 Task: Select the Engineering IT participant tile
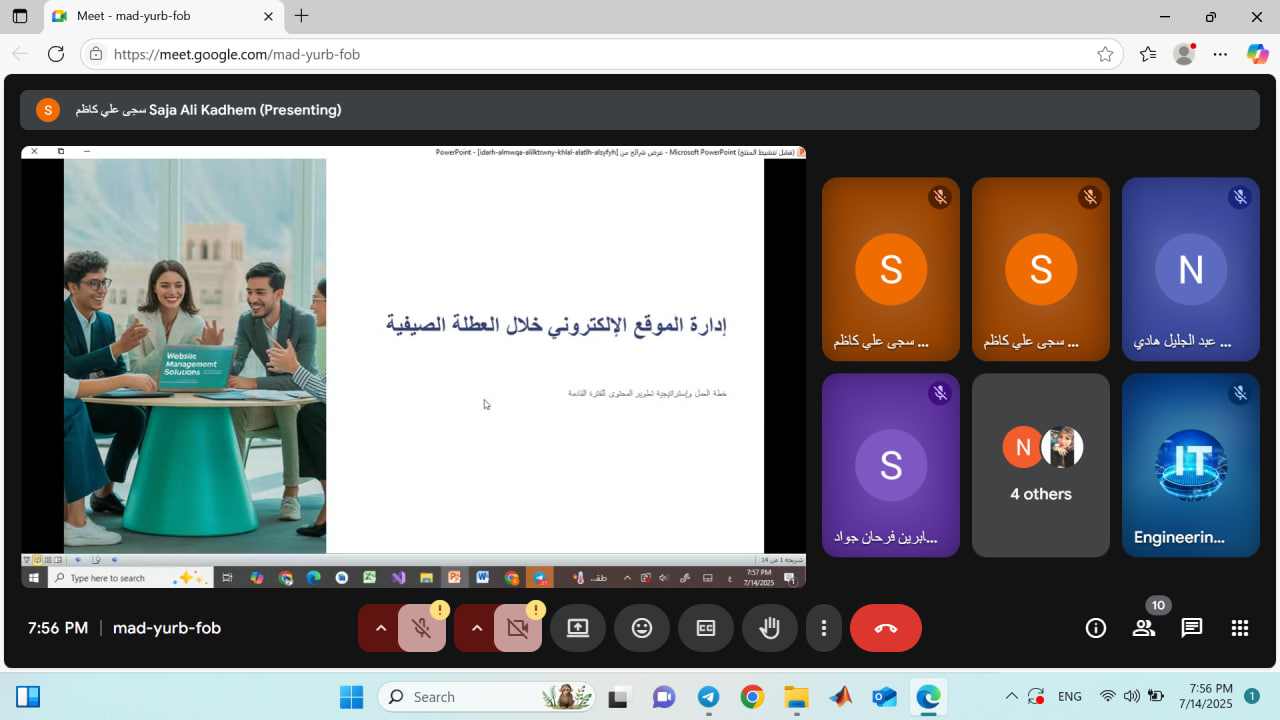pos(1191,465)
